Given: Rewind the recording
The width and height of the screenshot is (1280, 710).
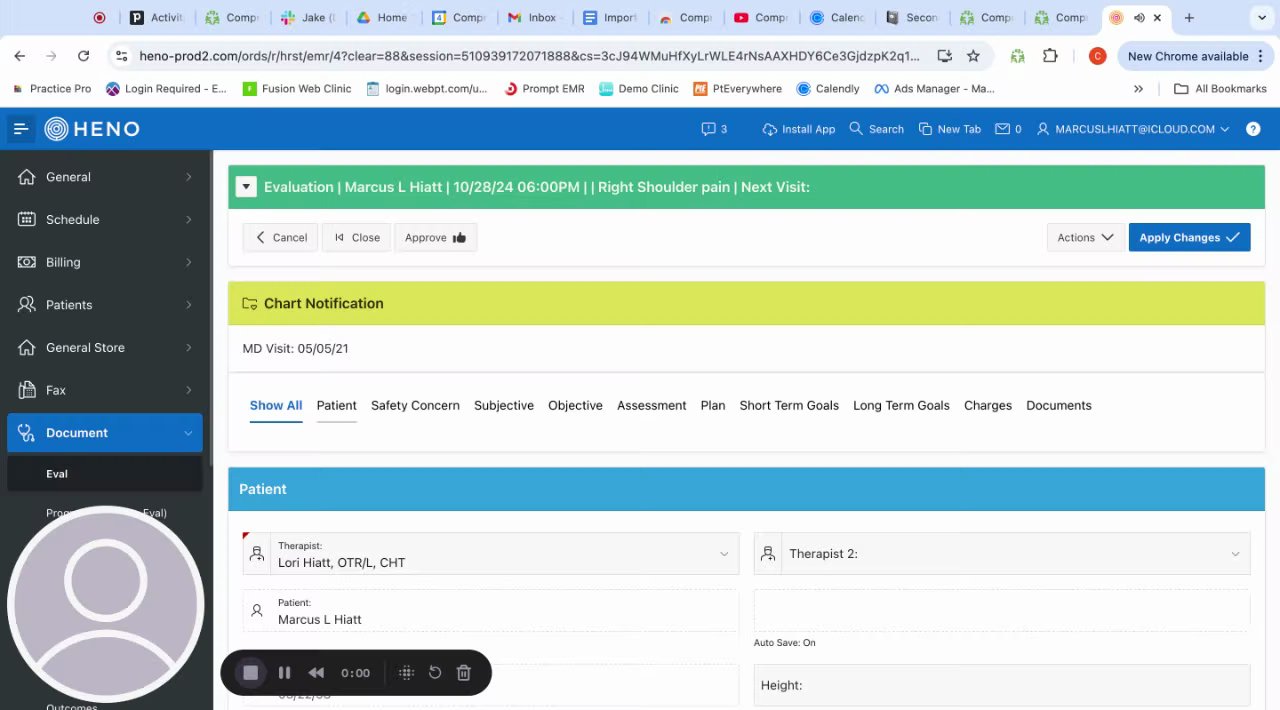Looking at the screenshot, I should 316,673.
